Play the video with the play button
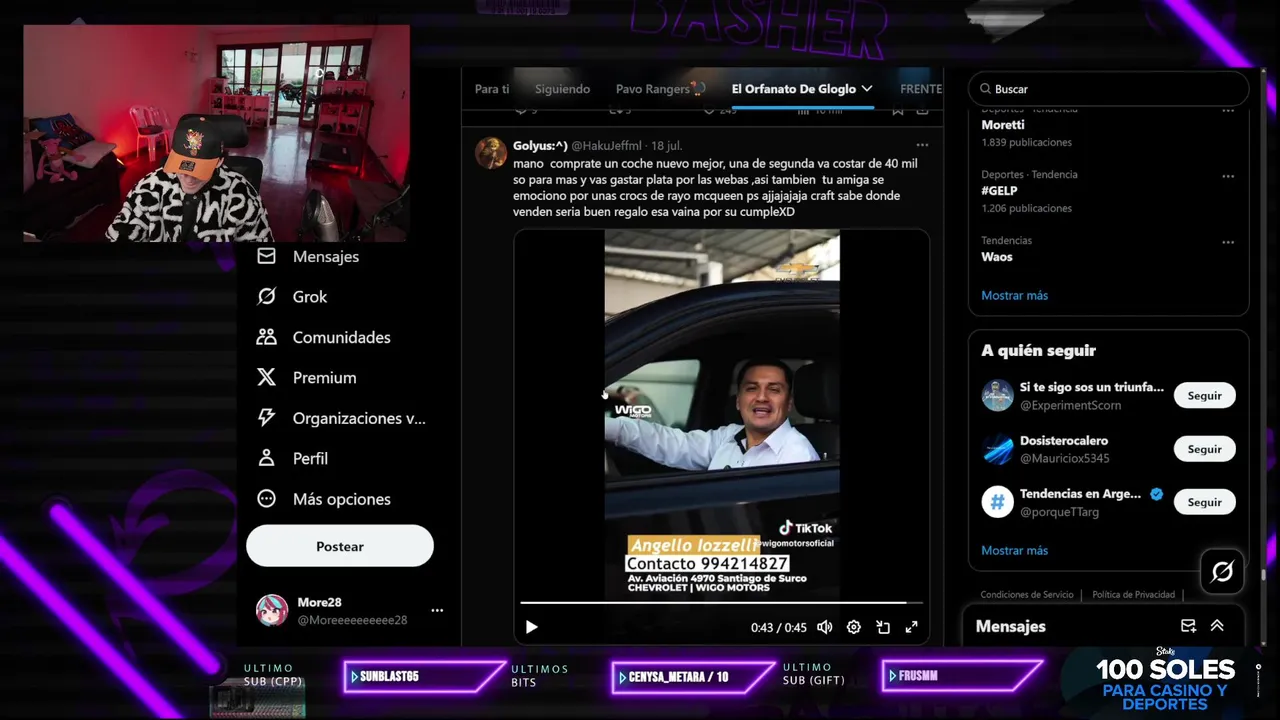Screen dimensions: 1280x720 (531, 627)
